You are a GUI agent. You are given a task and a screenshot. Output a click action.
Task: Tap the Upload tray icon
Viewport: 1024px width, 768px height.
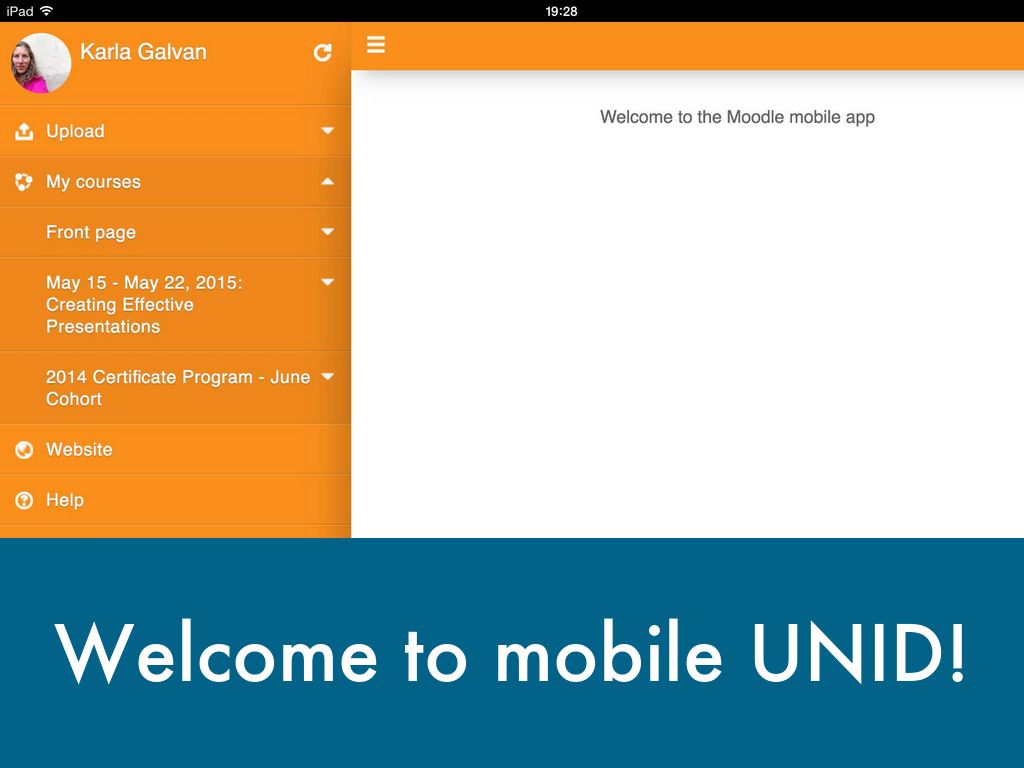click(24, 131)
